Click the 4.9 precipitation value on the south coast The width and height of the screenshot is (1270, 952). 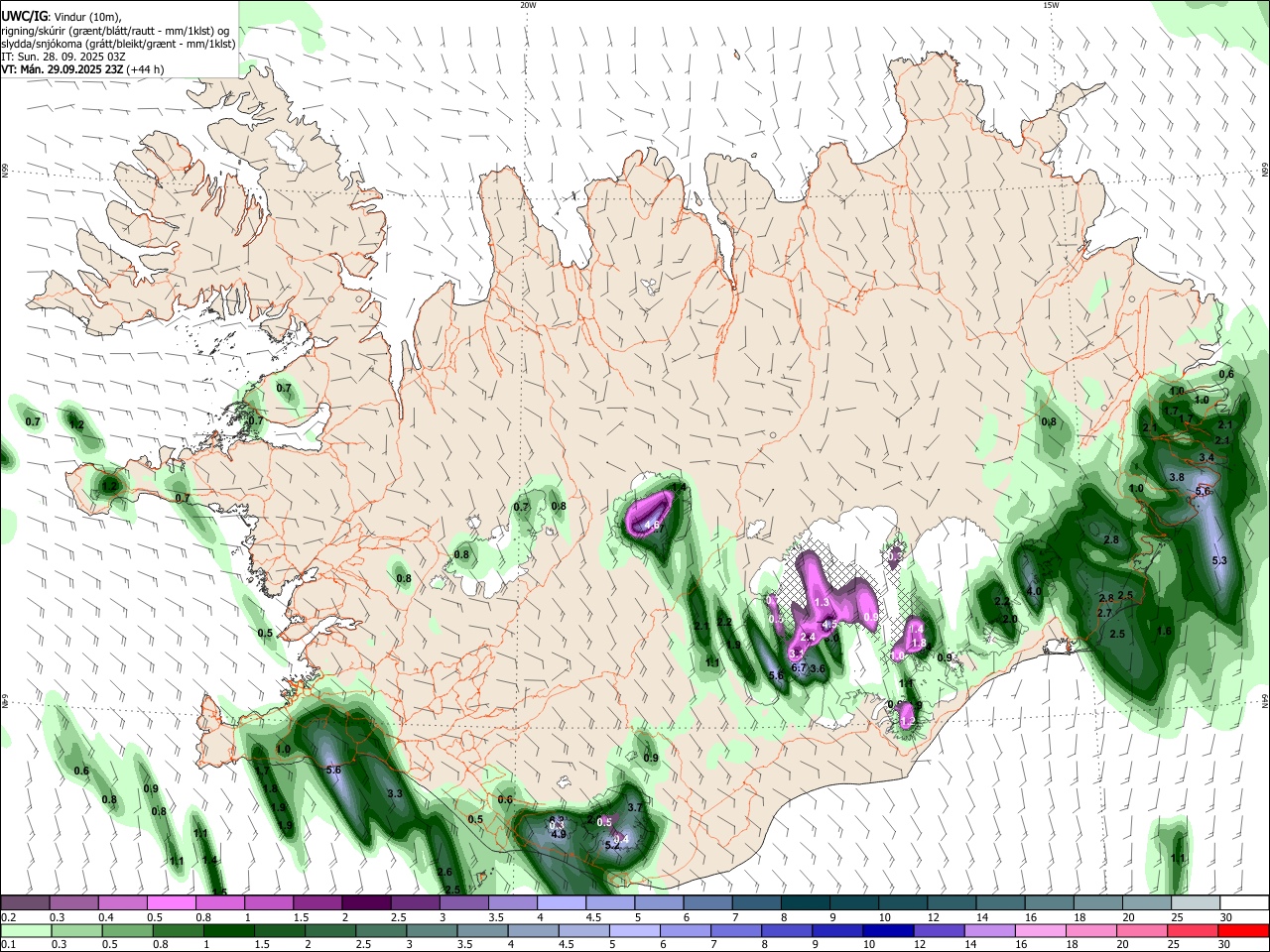pyautogui.click(x=559, y=834)
